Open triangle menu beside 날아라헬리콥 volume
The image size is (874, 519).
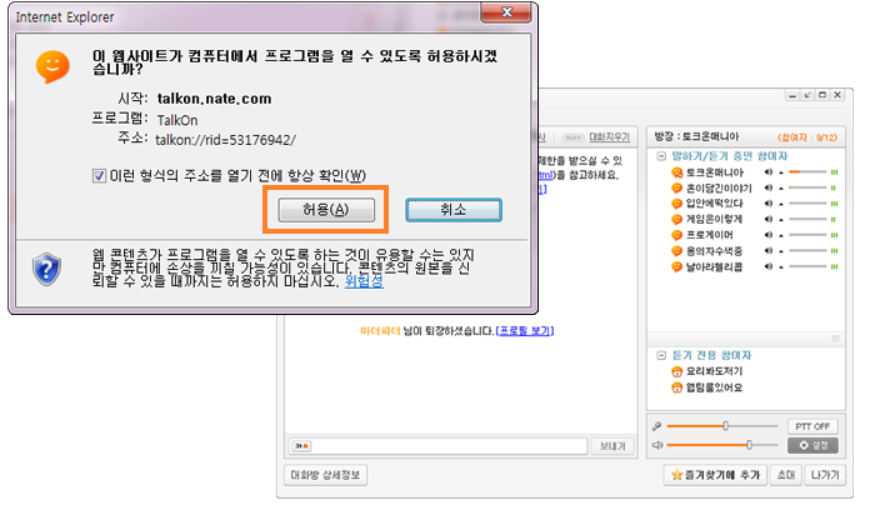[x=781, y=267]
